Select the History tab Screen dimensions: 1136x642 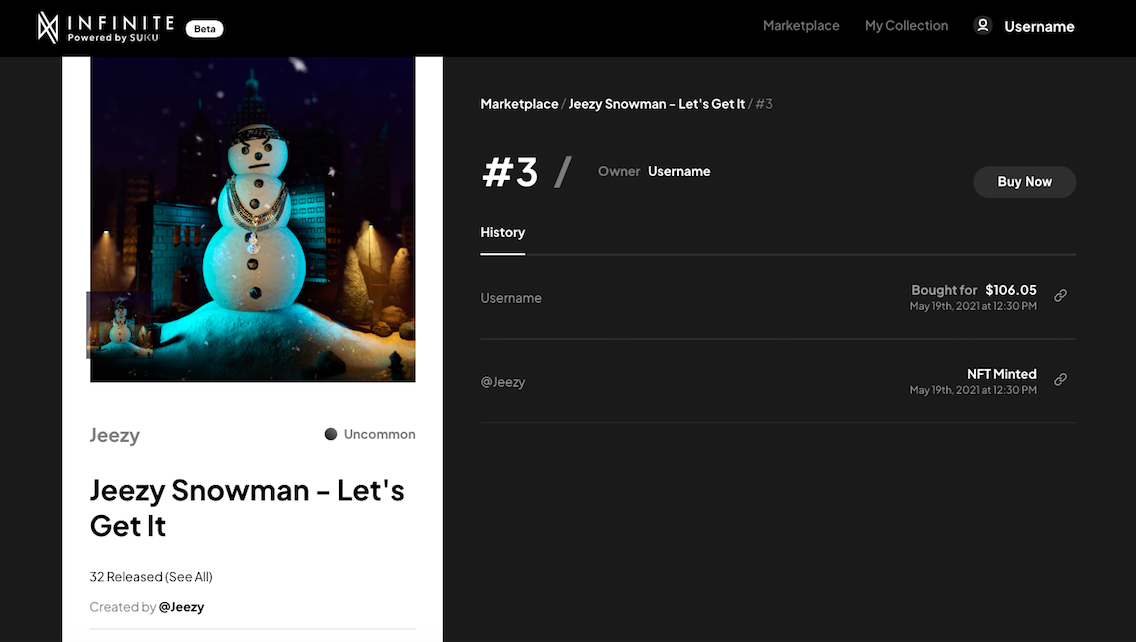pyautogui.click(x=503, y=233)
